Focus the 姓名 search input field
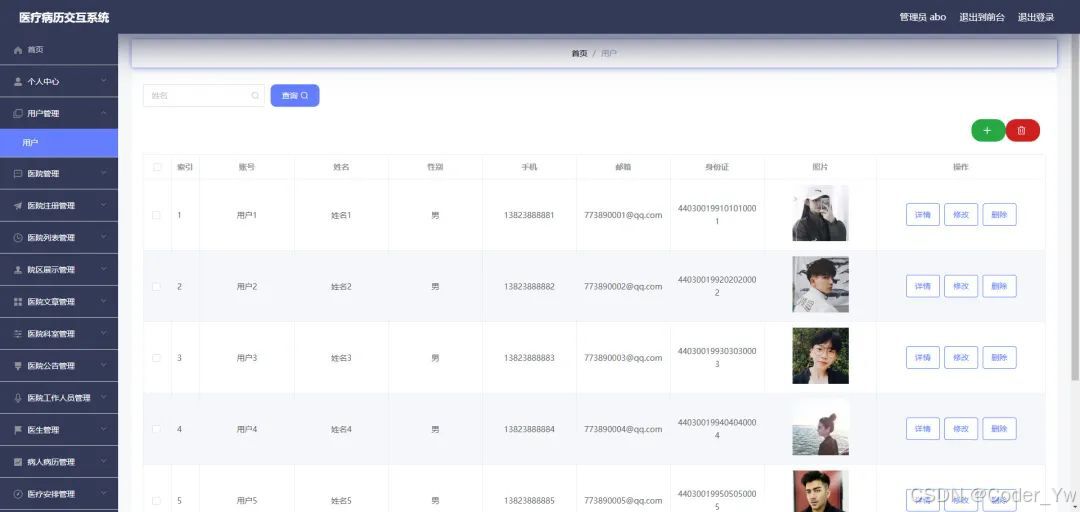 [x=204, y=96]
